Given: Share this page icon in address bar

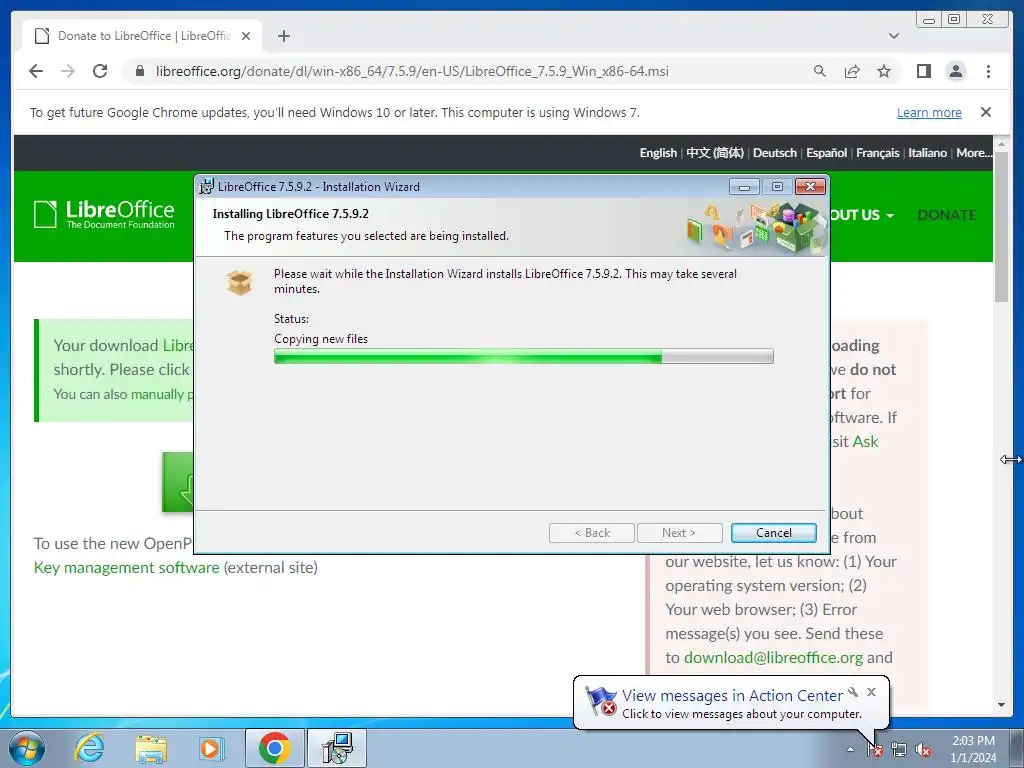Looking at the screenshot, I should click(852, 71).
